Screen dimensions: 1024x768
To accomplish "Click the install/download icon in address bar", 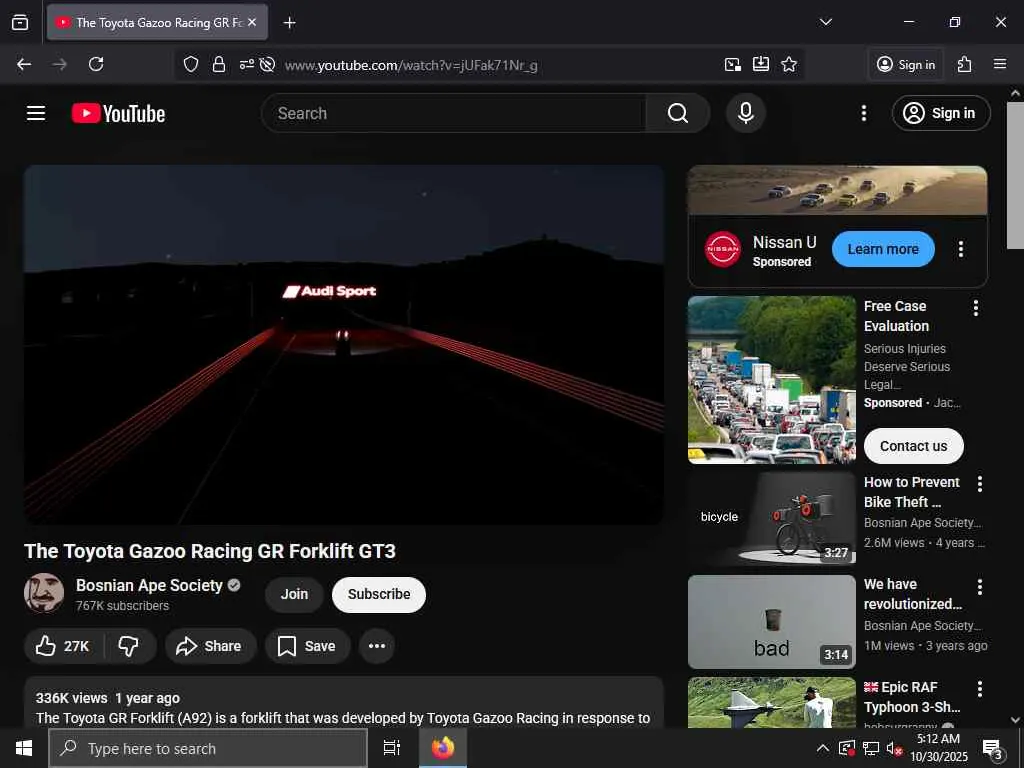I will click(x=761, y=64).
